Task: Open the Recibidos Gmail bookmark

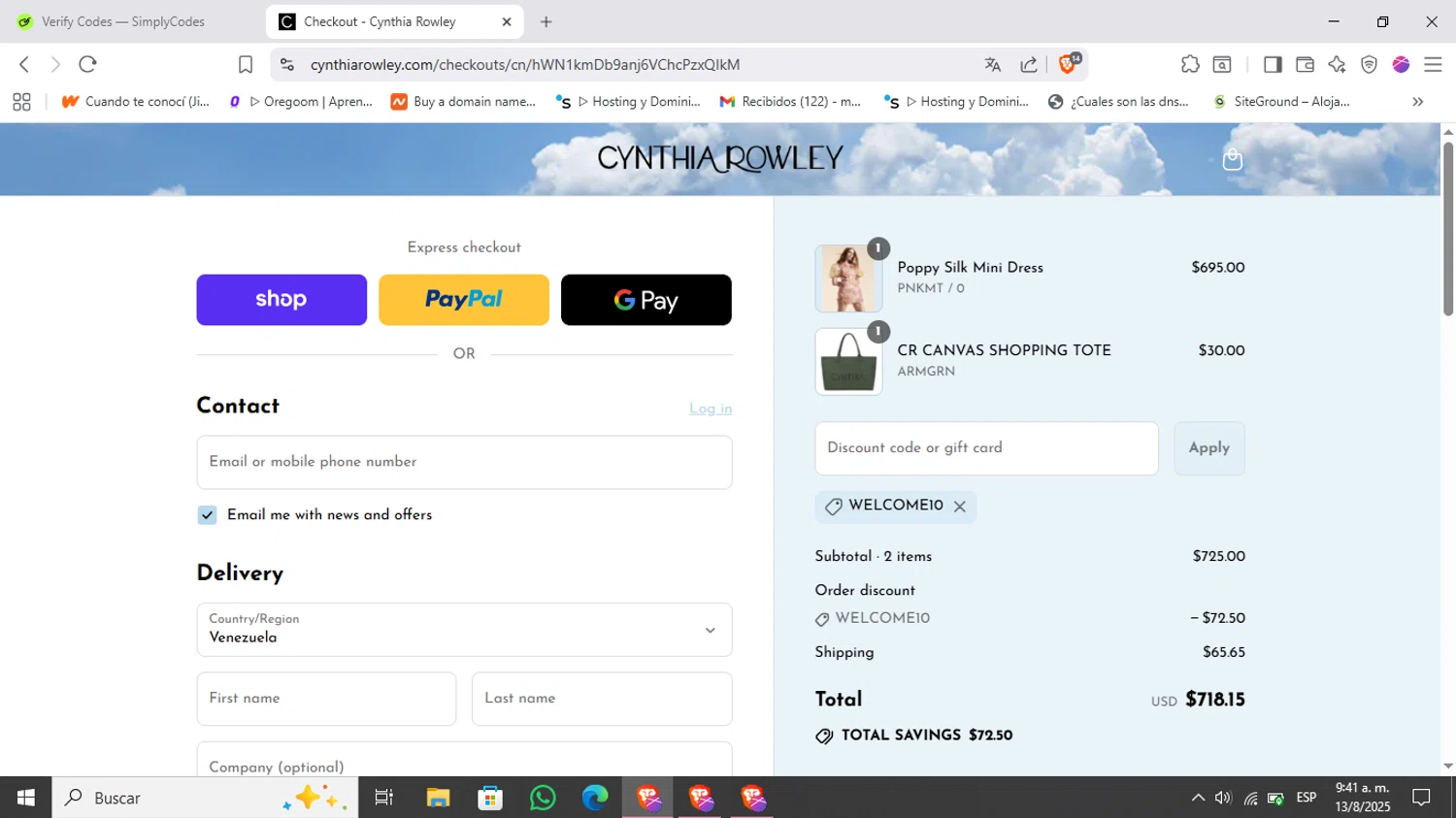Action: 790,101
